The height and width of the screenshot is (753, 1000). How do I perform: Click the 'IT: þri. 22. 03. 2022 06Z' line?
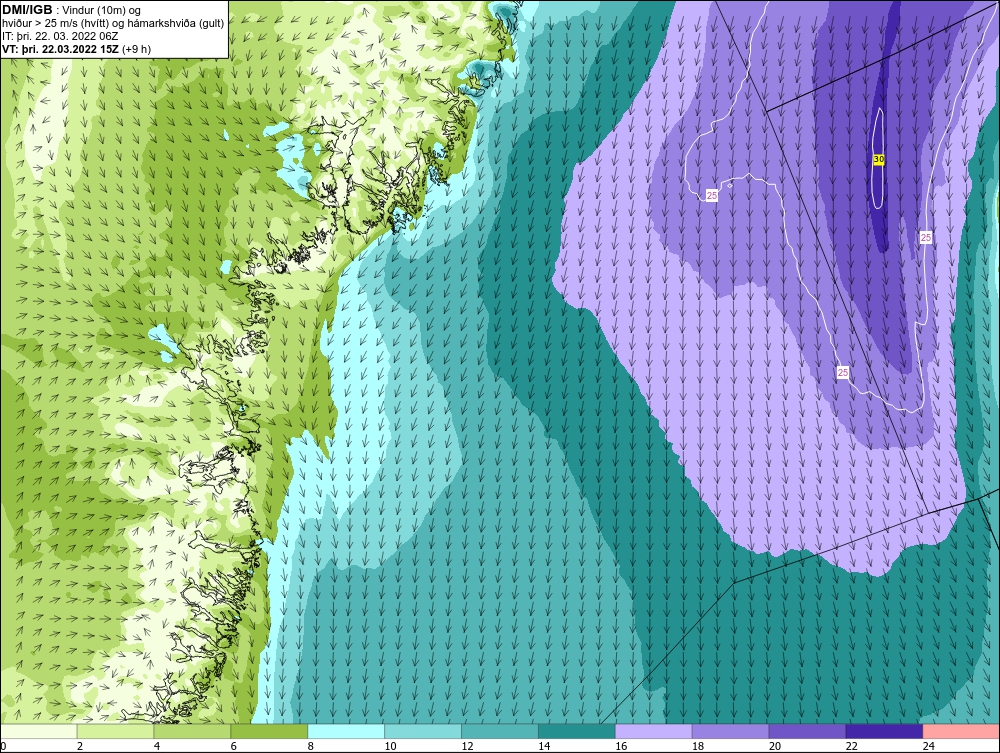pyautogui.click(x=60, y=36)
